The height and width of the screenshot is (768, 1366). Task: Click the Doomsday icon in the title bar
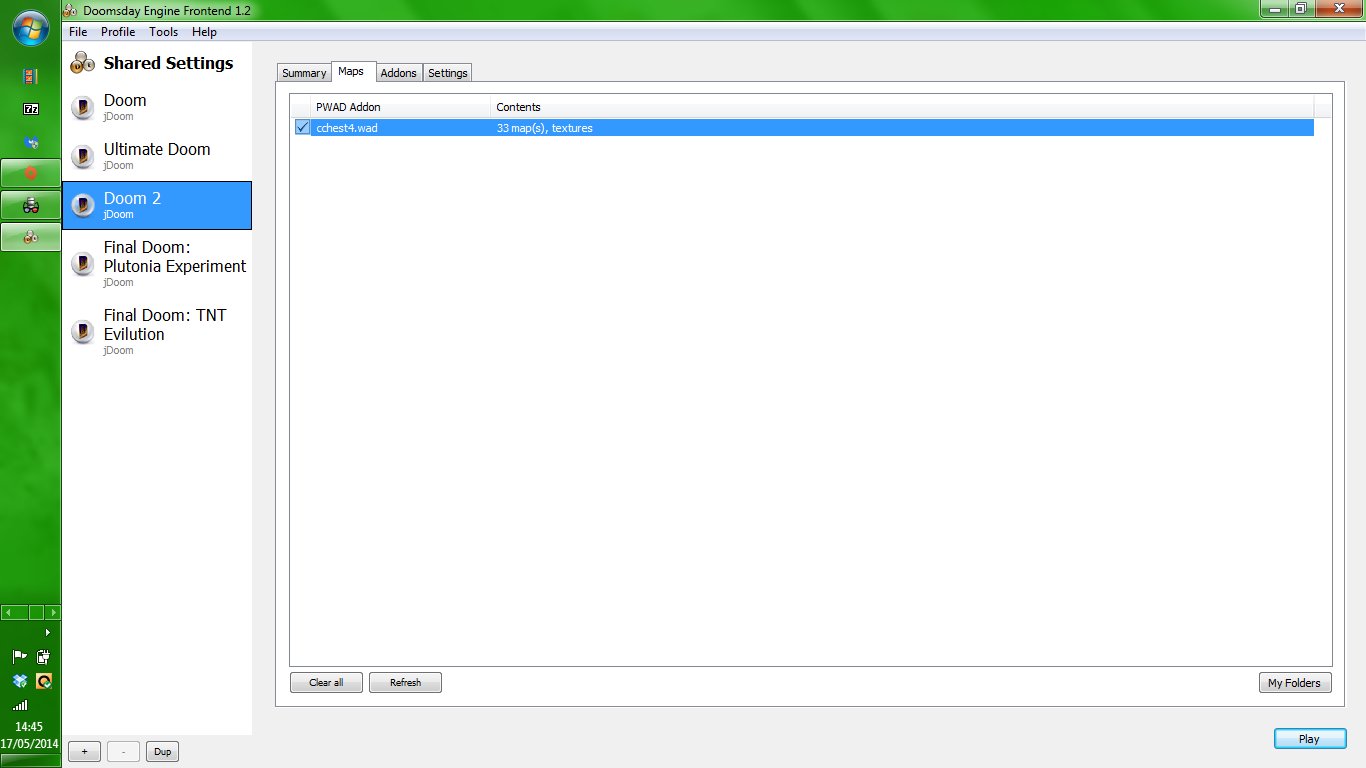point(70,10)
